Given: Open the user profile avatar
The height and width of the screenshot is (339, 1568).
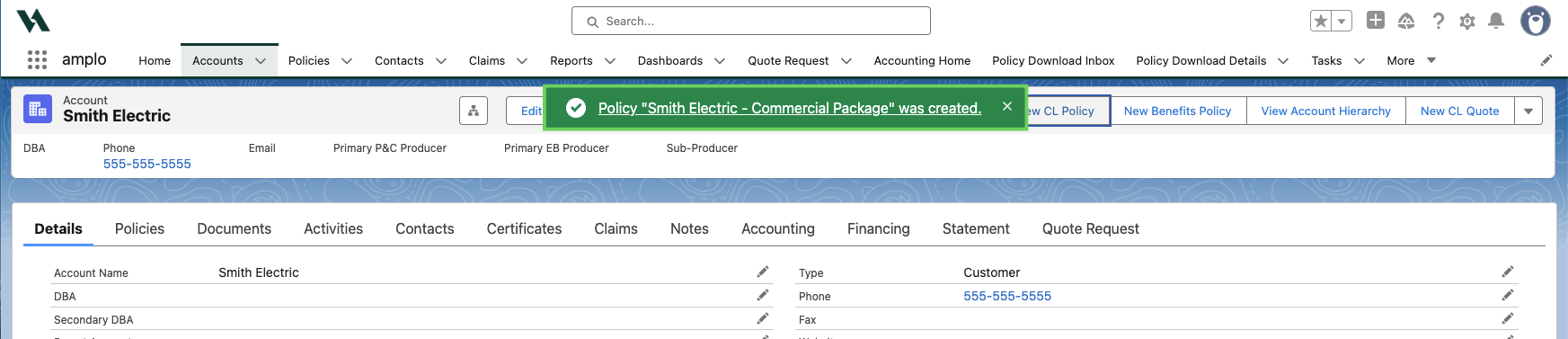Looking at the screenshot, I should 1535,21.
